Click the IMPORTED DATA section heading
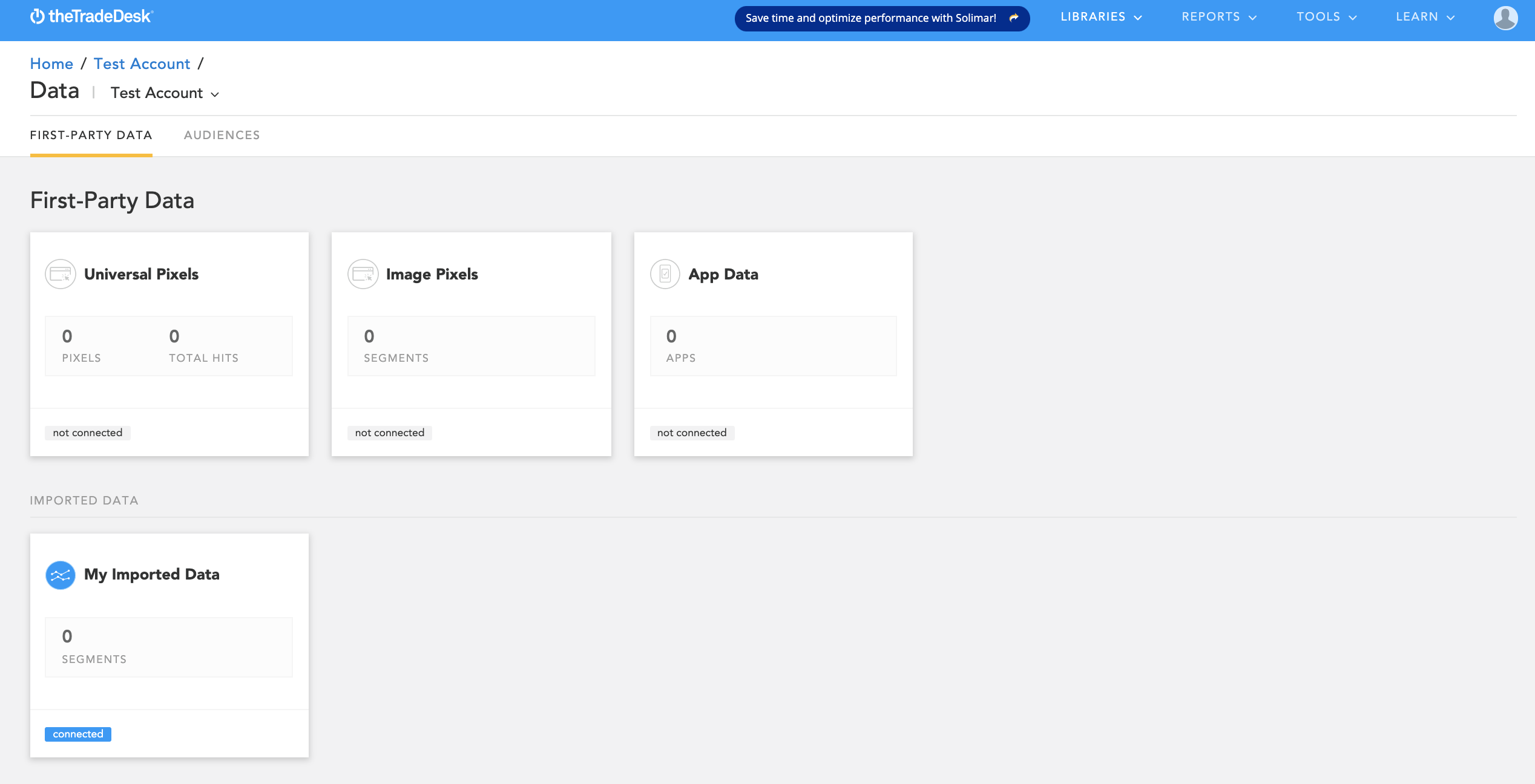This screenshot has height=784, width=1535. pos(84,500)
